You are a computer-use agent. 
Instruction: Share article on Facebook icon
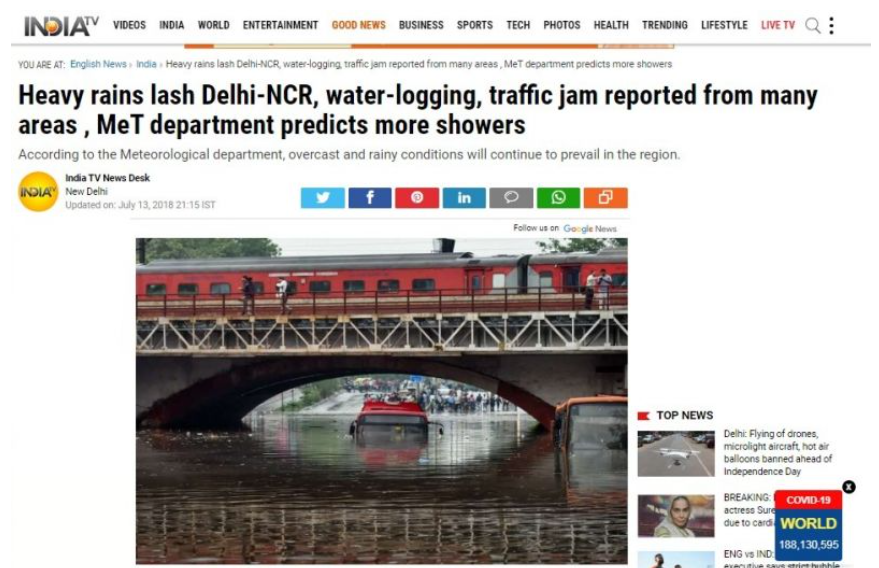coord(370,197)
